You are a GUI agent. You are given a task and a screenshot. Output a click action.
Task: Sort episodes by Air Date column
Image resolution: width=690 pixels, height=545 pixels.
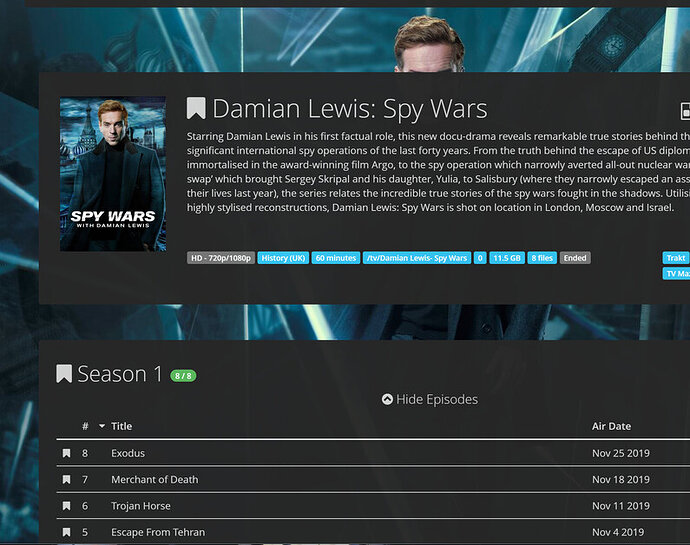pyautogui.click(x=611, y=426)
